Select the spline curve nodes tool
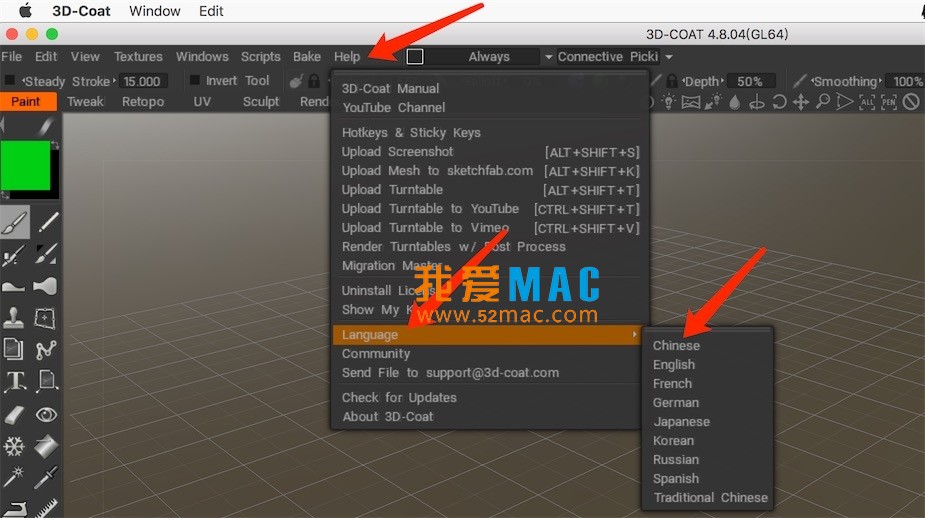The width and height of the screenshot is (925, 518). tap(45, 349)
